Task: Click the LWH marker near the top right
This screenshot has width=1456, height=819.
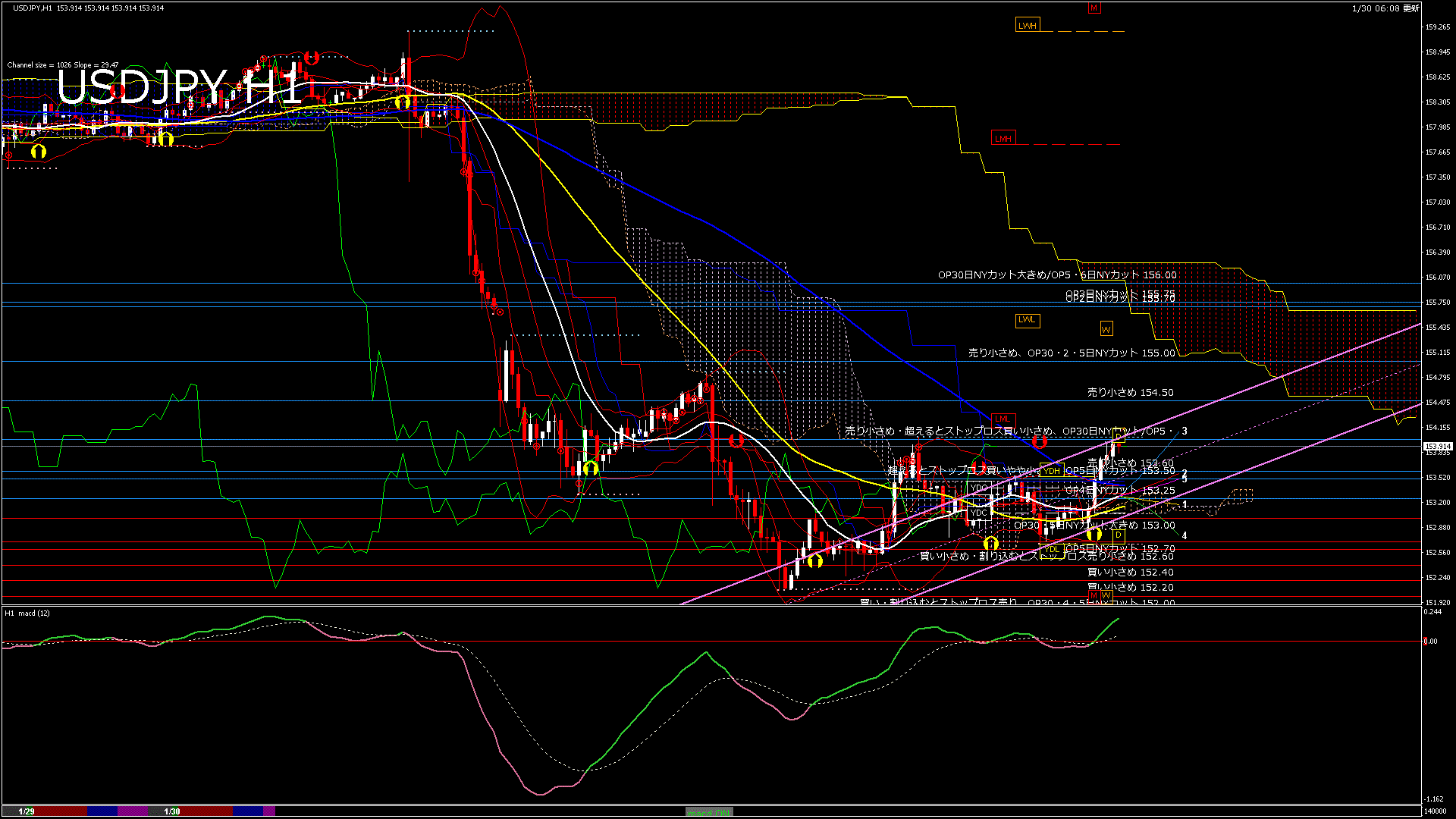Action: 1028,24
